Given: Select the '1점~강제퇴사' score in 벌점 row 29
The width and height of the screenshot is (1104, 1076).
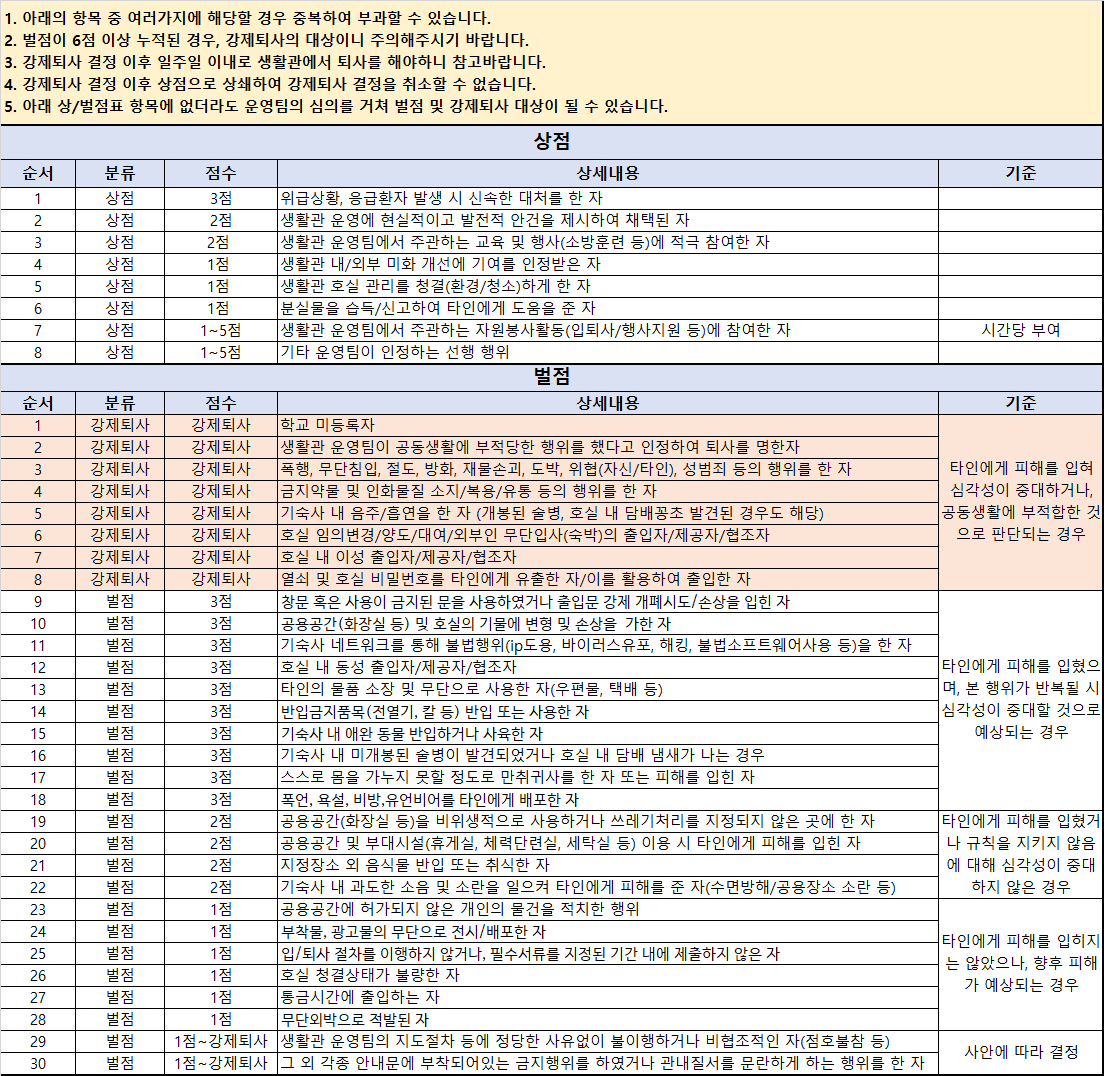Looking at the screenshot, I should click(x=220, y=1041).
